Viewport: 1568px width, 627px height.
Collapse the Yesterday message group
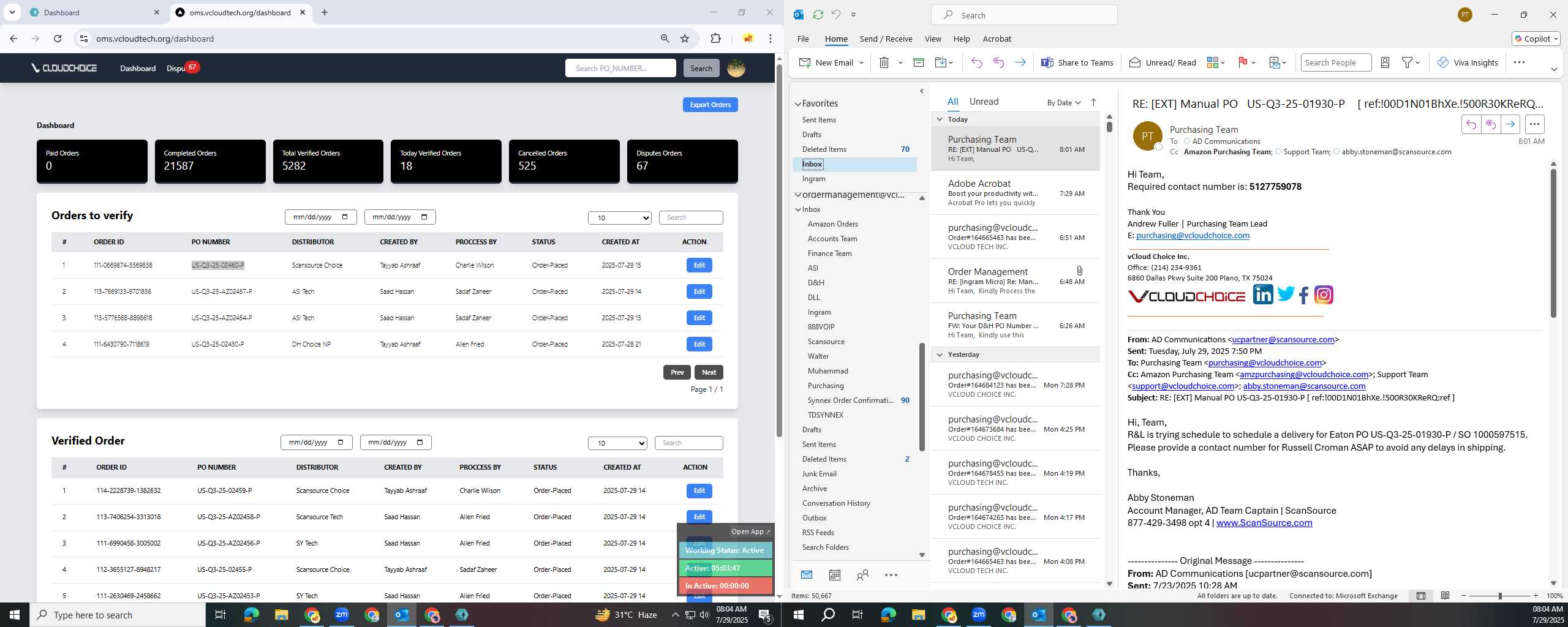940,355
